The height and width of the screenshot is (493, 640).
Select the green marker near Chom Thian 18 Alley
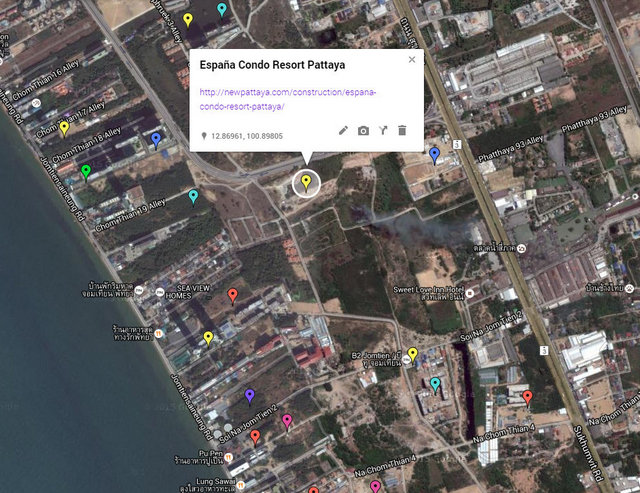pyautogui.click(x=86, y=172)
